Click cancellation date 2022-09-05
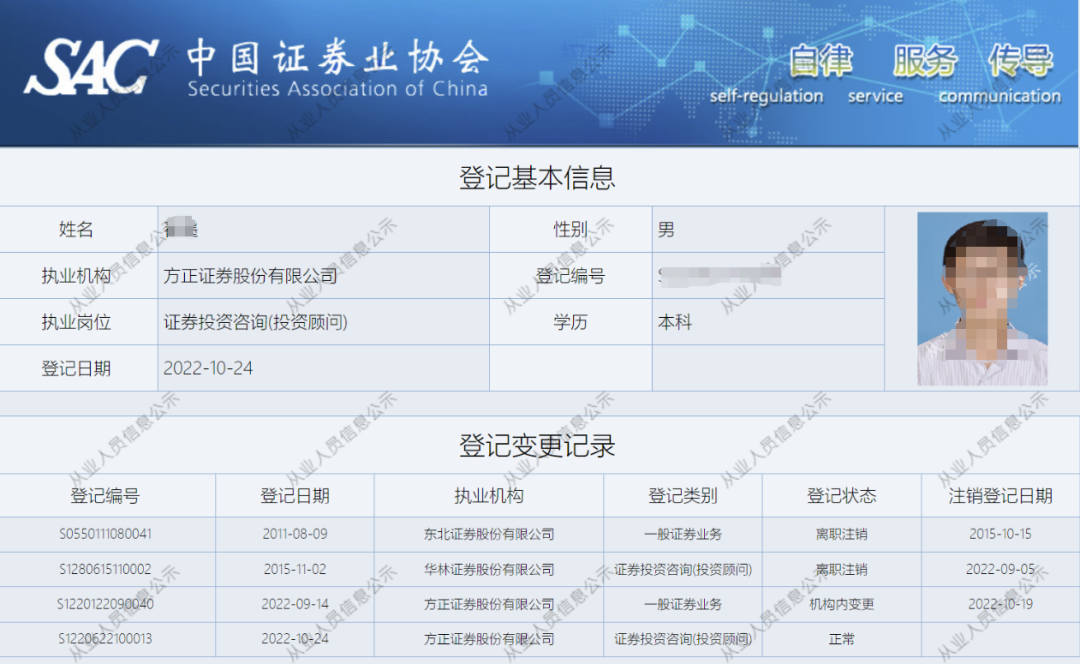This screenshot has width=1080, height=664. click(1000, 570)
